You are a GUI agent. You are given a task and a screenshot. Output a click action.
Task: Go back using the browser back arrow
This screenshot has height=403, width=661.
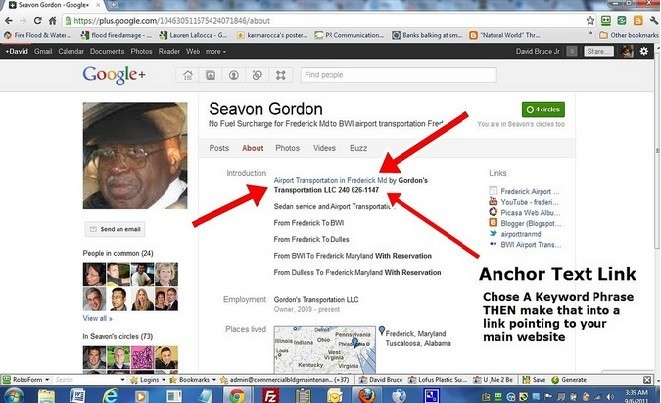[8, 21]
